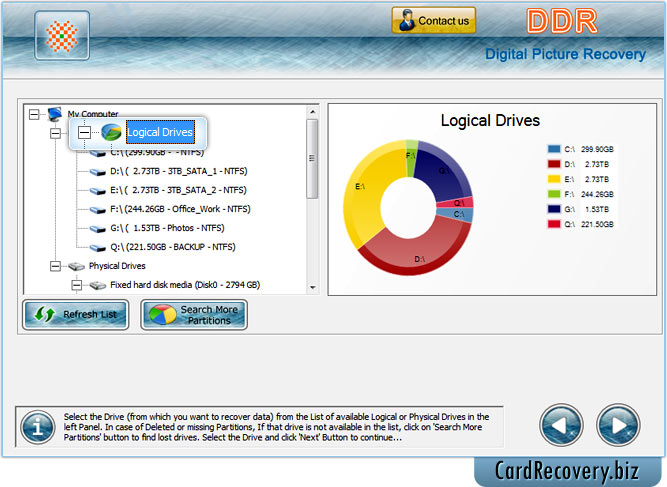Select the Physical Drives tree label
The image size is (667, 487).
tap(117, 266)
